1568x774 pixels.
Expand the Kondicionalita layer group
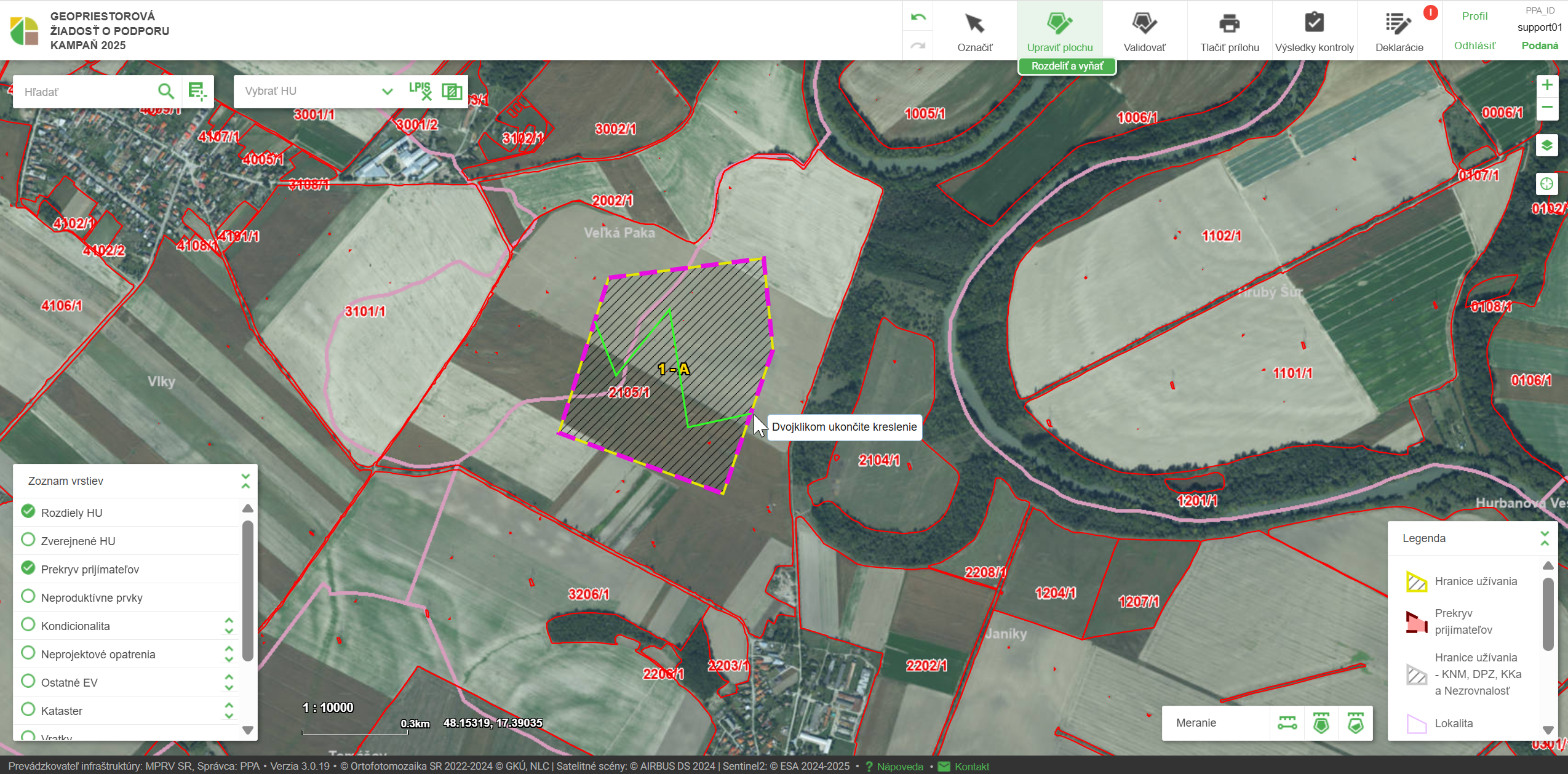[x=229, y=626]
